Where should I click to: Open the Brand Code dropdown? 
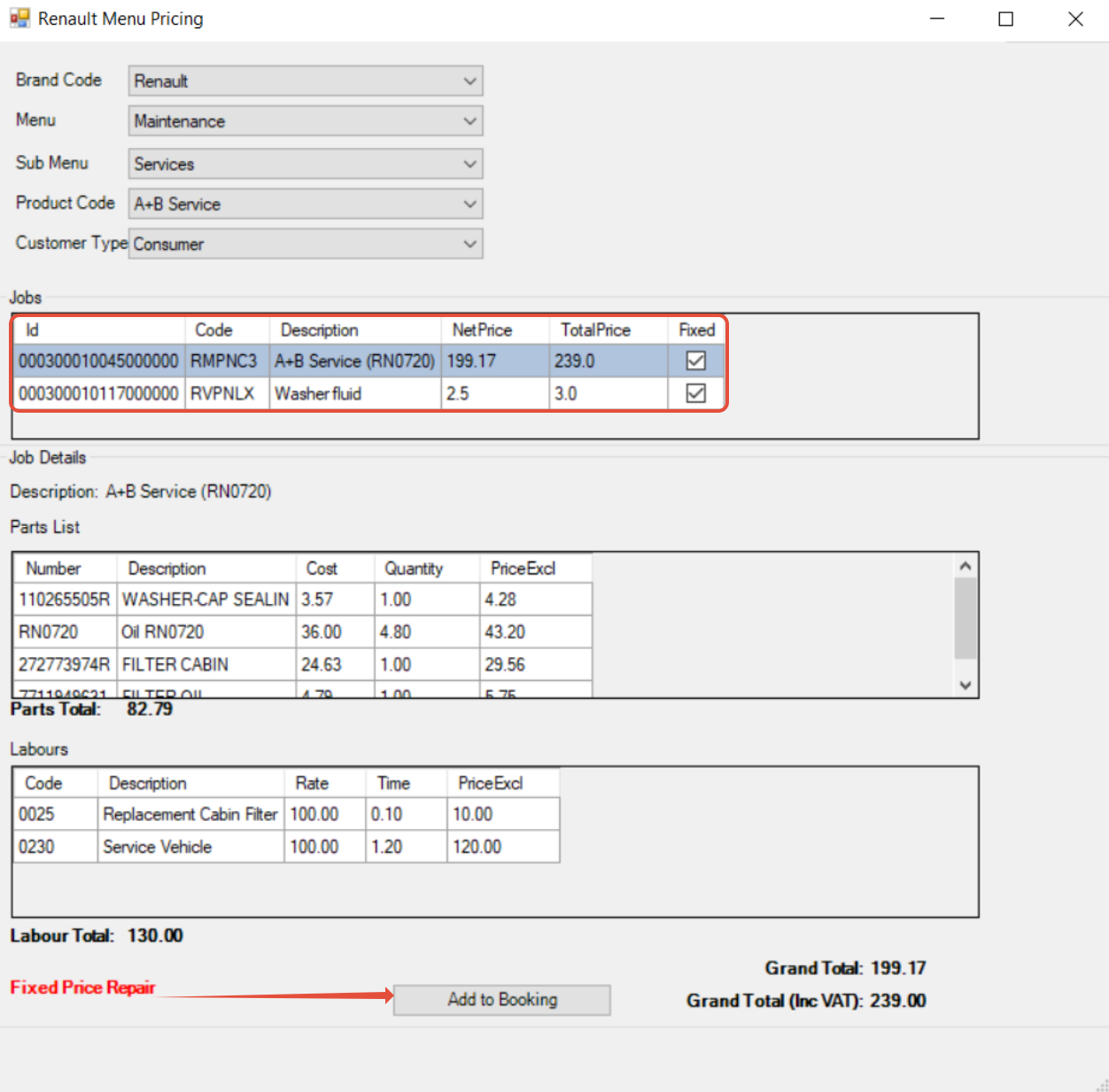[306, 81]
